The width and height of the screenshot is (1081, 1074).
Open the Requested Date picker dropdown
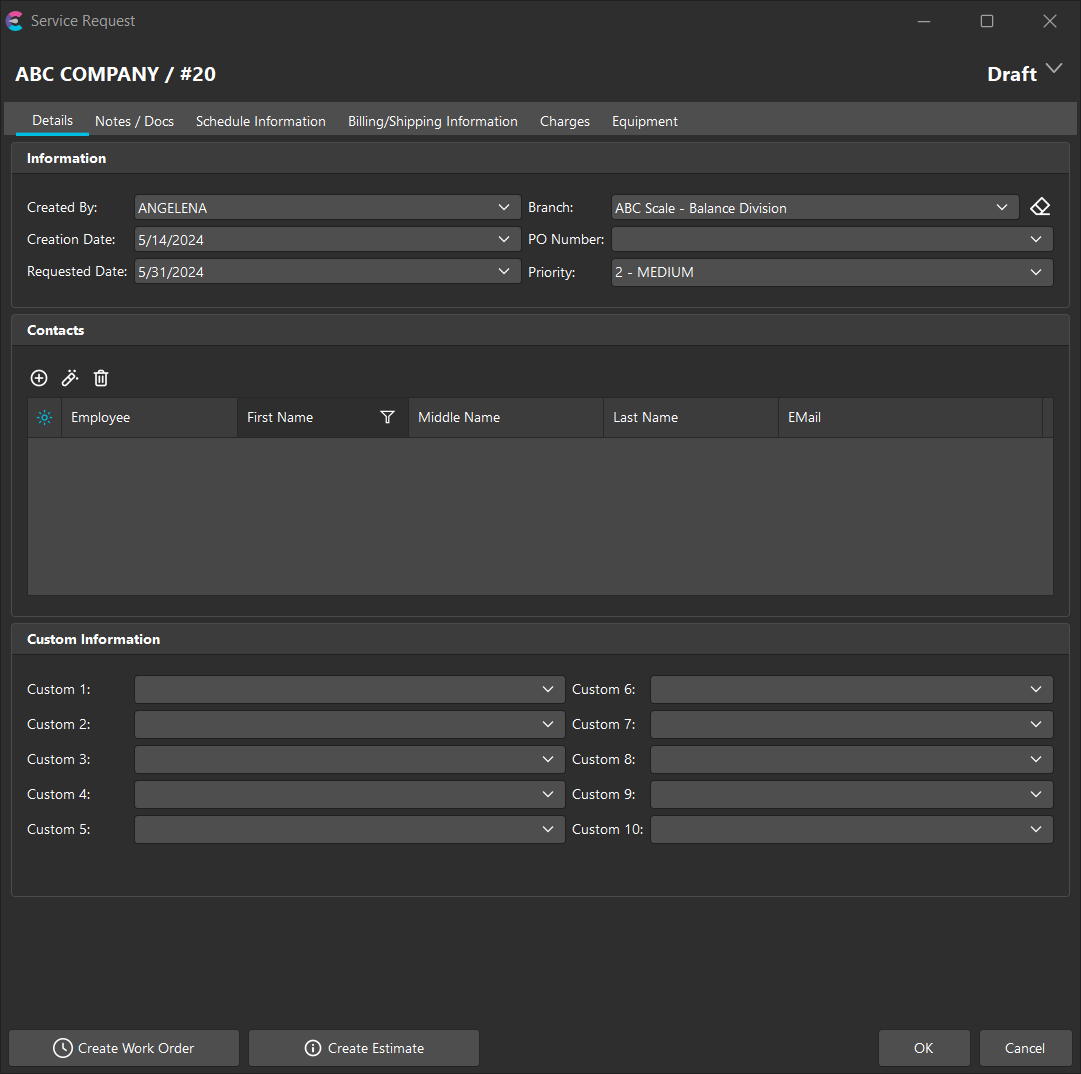[x=503, y=271]
